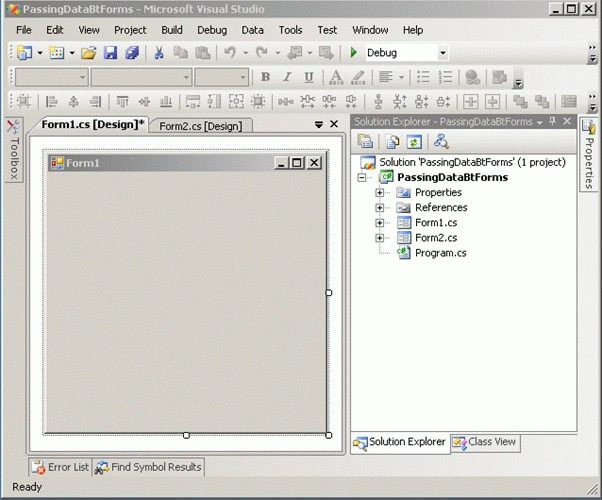Image resolution: width=602 pixels, height=500 pixels.
Task: Click the numbered list icon
Action: click(445, 77)
